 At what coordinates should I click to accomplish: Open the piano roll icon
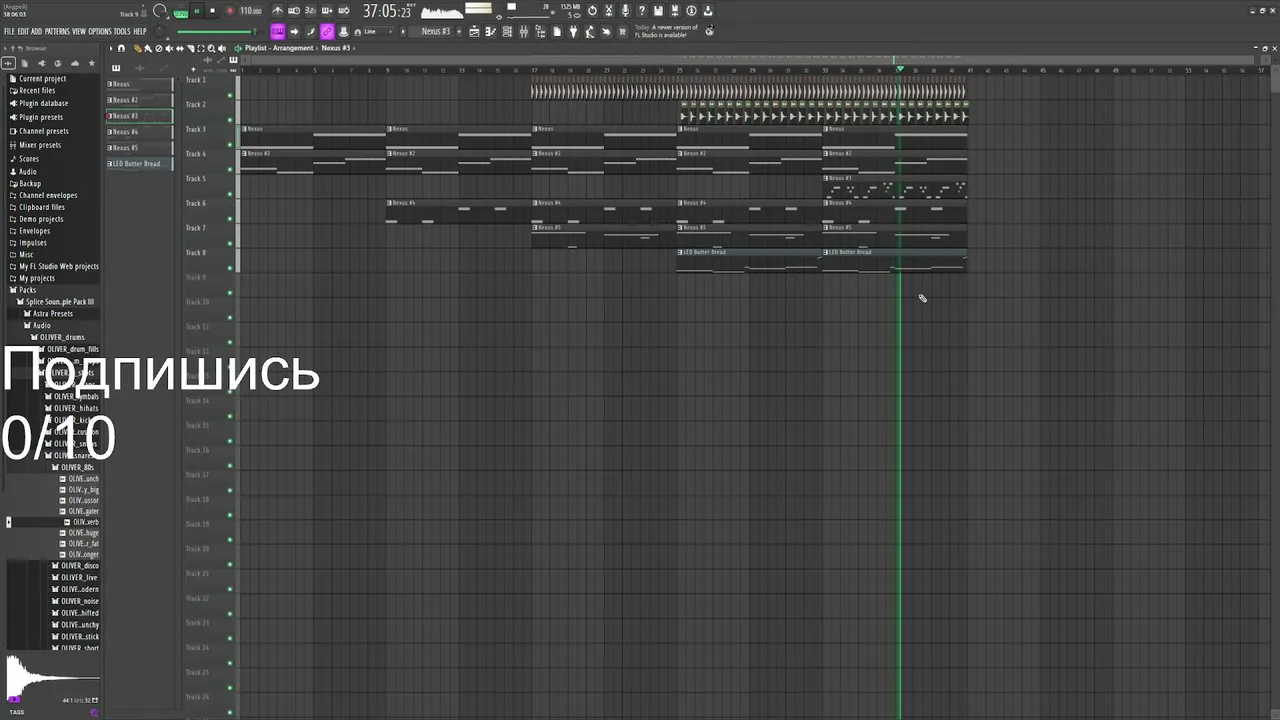click(491, 31)
